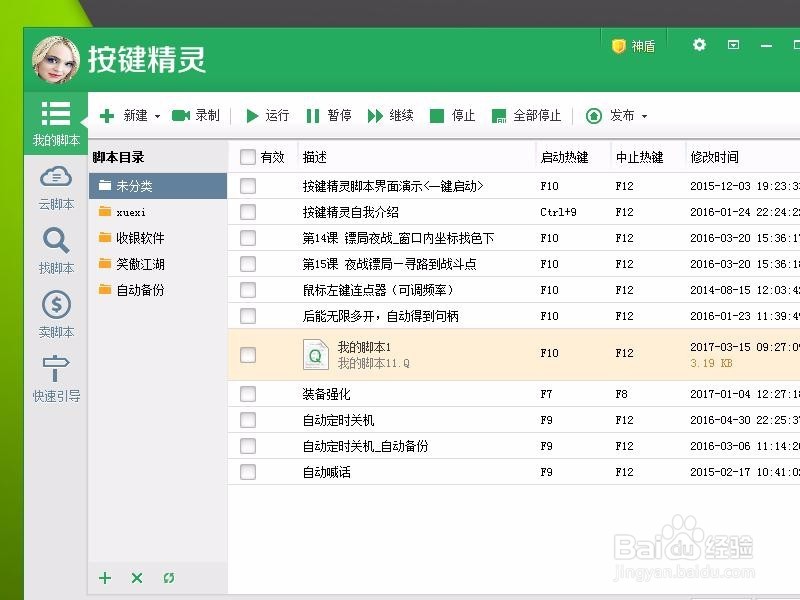Viewport: 800px width, 600px height.
Task: Select the 自动喊话 script row
Action: click(514, 472)
